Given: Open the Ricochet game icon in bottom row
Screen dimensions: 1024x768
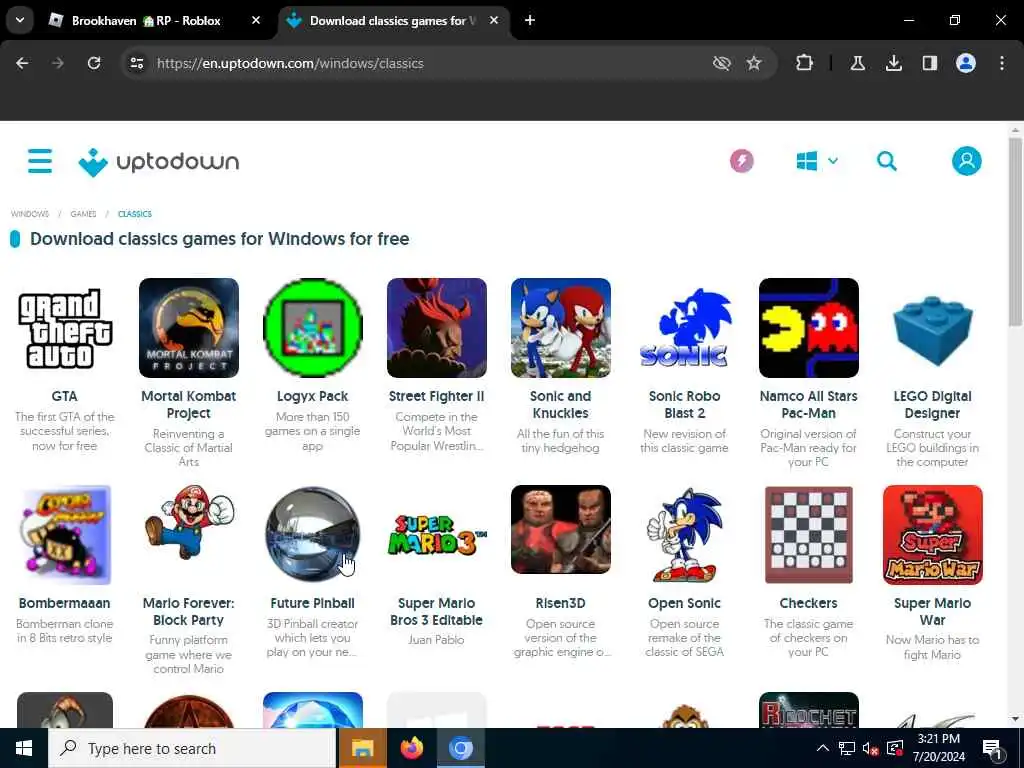Looking at the screenshot, I should (808, 711).
